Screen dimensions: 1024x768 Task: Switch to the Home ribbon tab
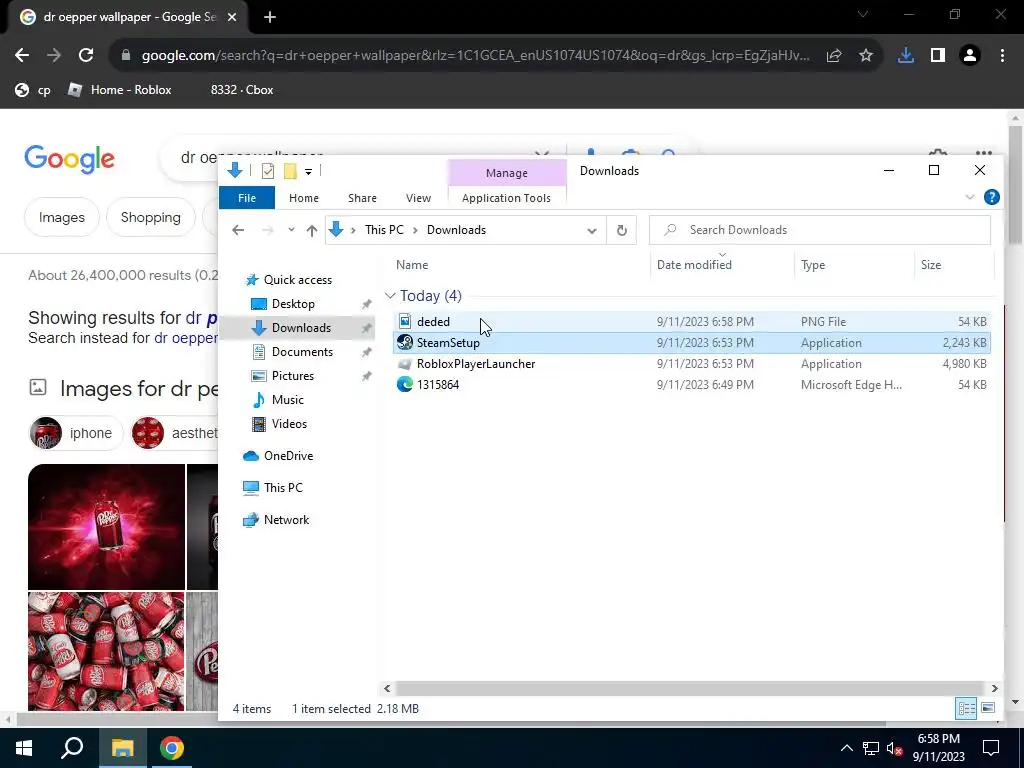[304, 198]
